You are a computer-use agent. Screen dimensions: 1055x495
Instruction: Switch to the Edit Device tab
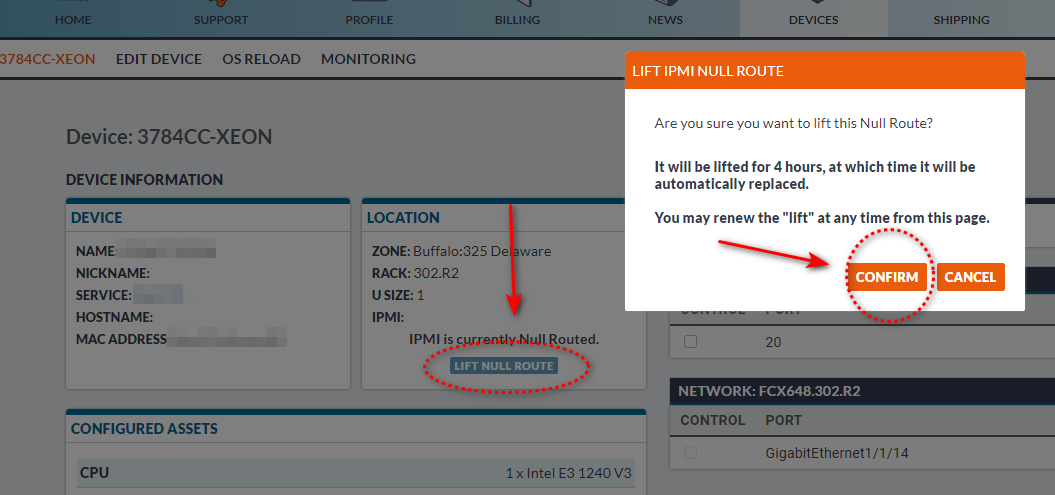(159, 59)
